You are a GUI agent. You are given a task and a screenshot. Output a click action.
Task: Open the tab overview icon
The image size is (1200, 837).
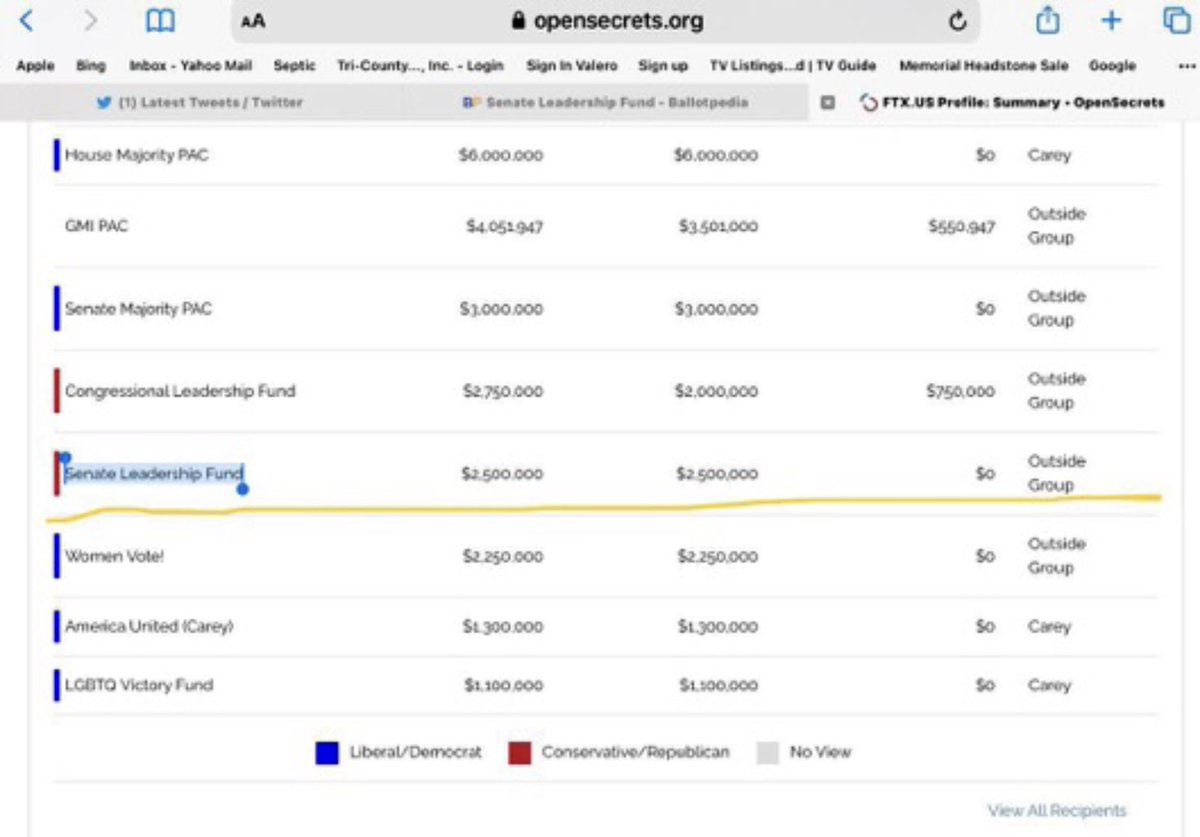pyautogui.click(x=1175, y=21)
